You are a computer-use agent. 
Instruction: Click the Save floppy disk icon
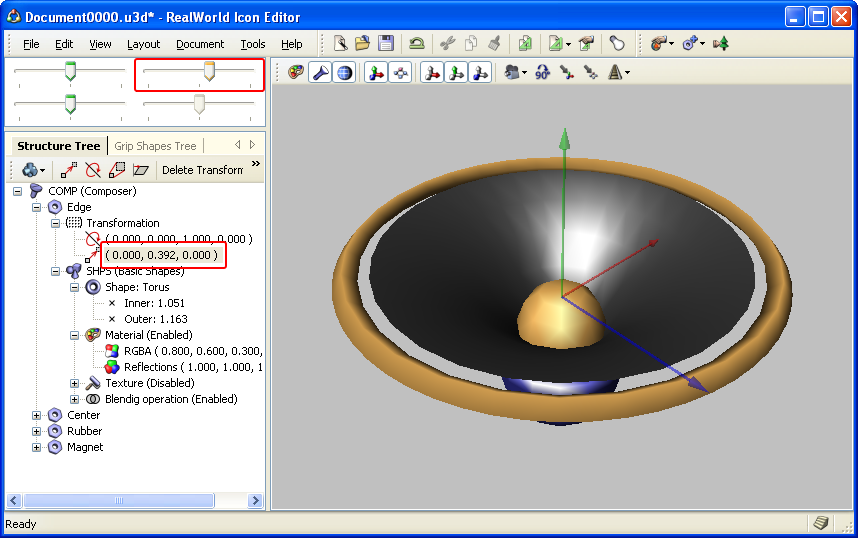[385, 44]
